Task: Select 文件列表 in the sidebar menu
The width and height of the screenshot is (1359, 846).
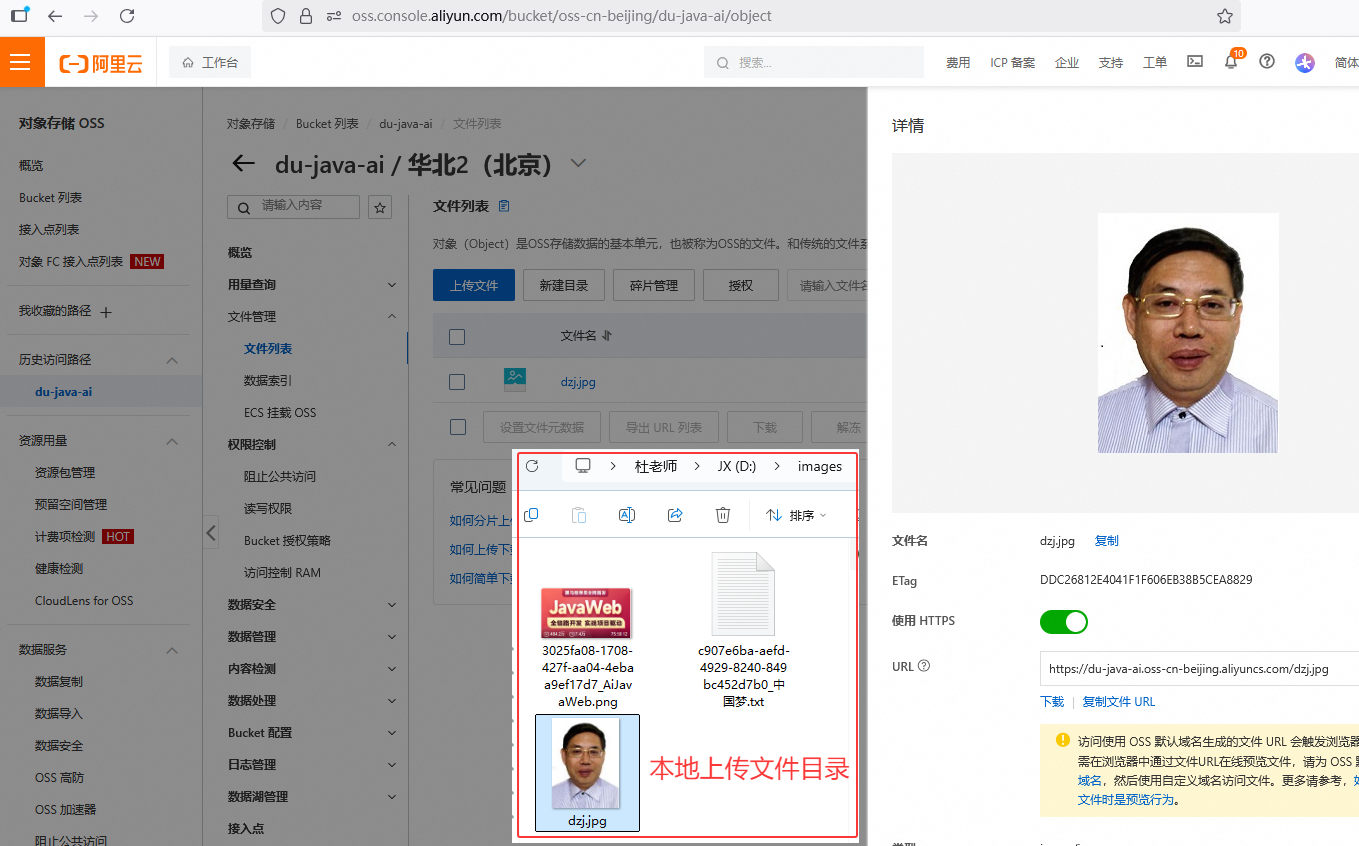Action: point(268,349)
